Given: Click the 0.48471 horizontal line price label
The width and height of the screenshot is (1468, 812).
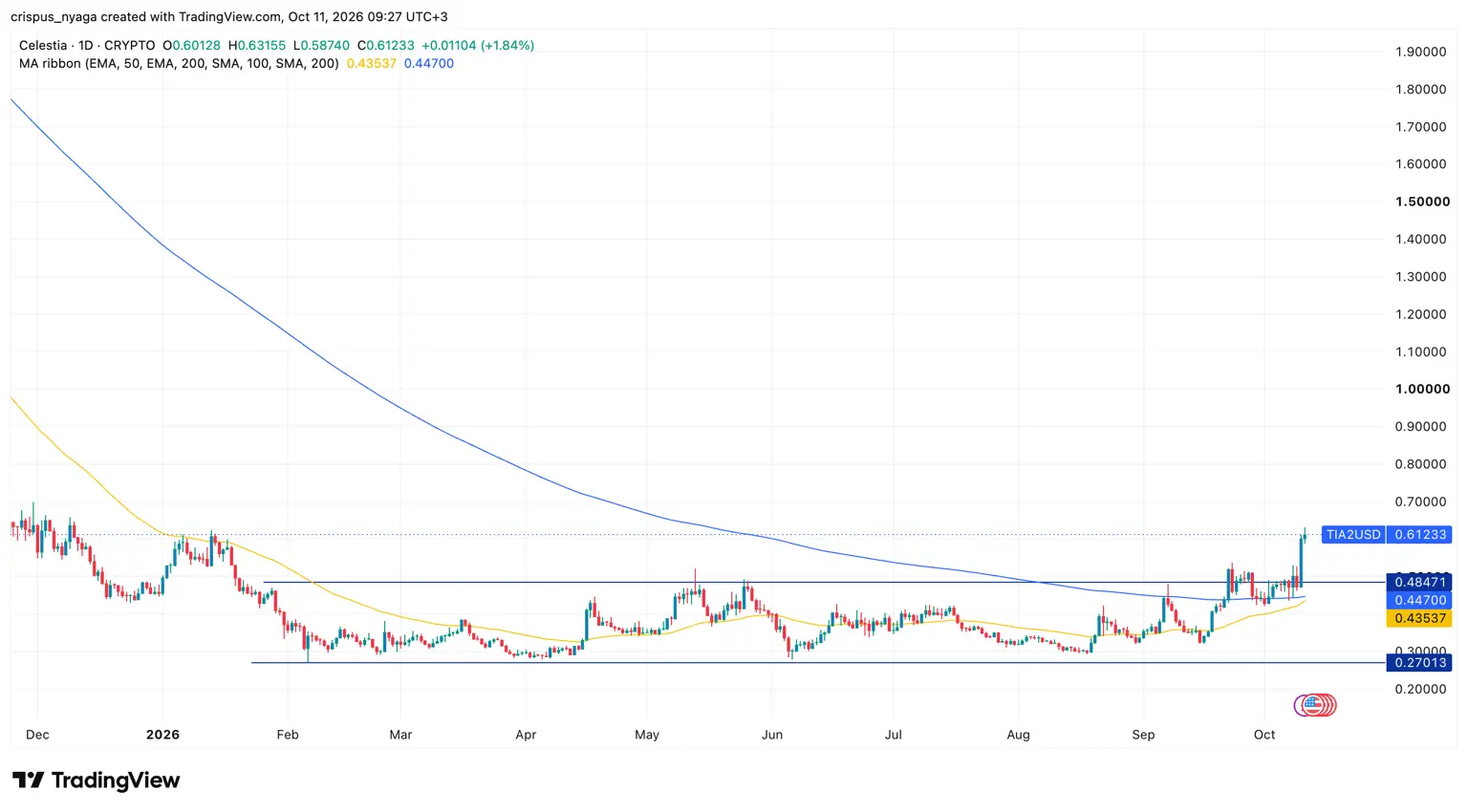Looking at the screenshot, I should coord(1419,582).
